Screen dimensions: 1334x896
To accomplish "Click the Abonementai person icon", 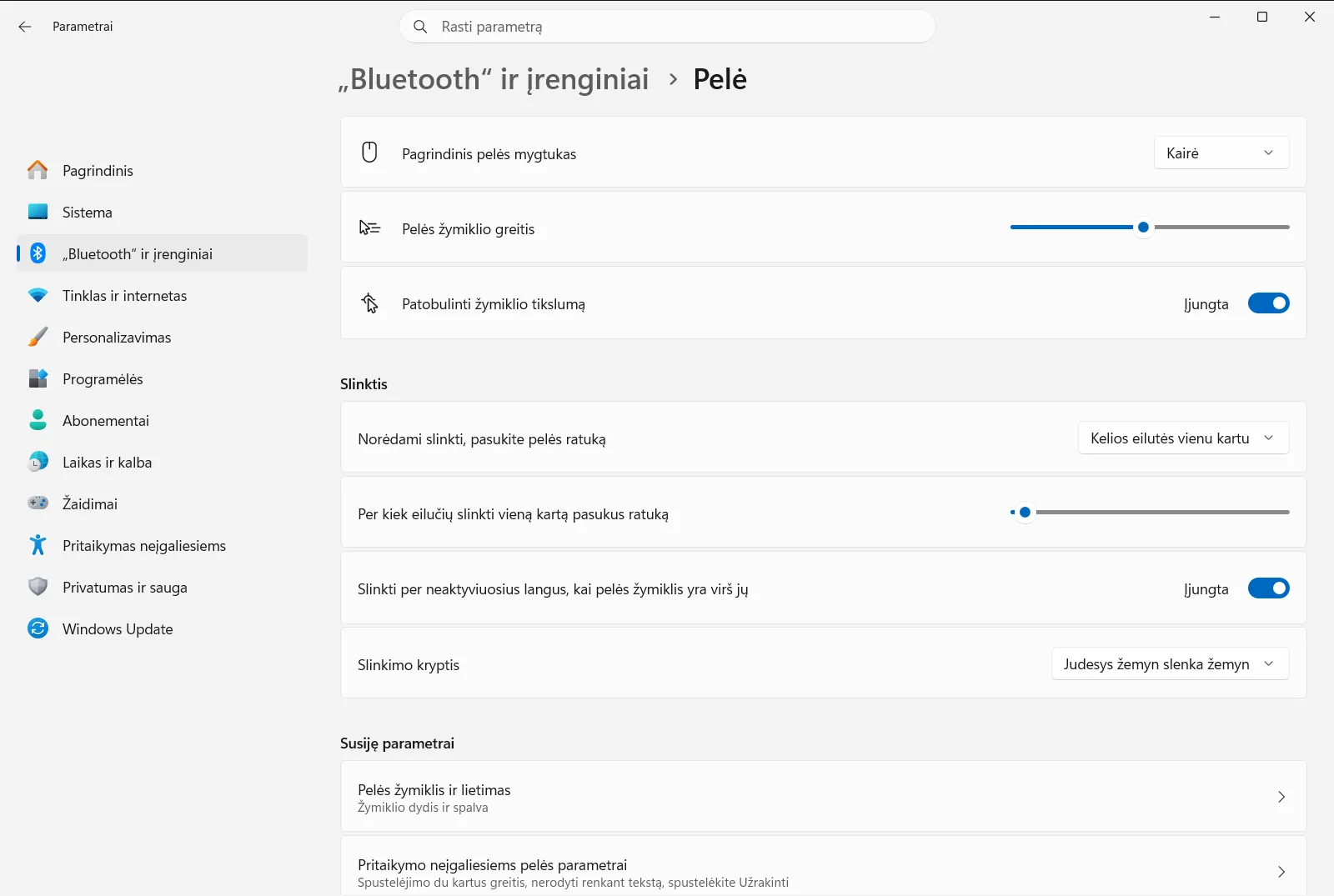I will [x=38, y=420].
